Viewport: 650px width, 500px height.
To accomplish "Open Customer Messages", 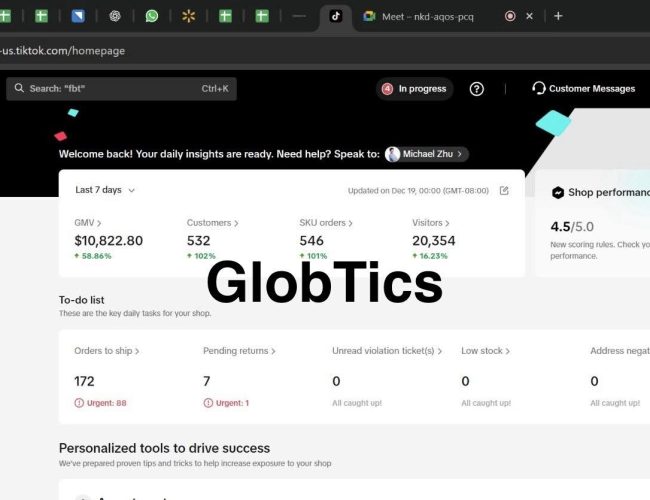I will tap(584, 89).
